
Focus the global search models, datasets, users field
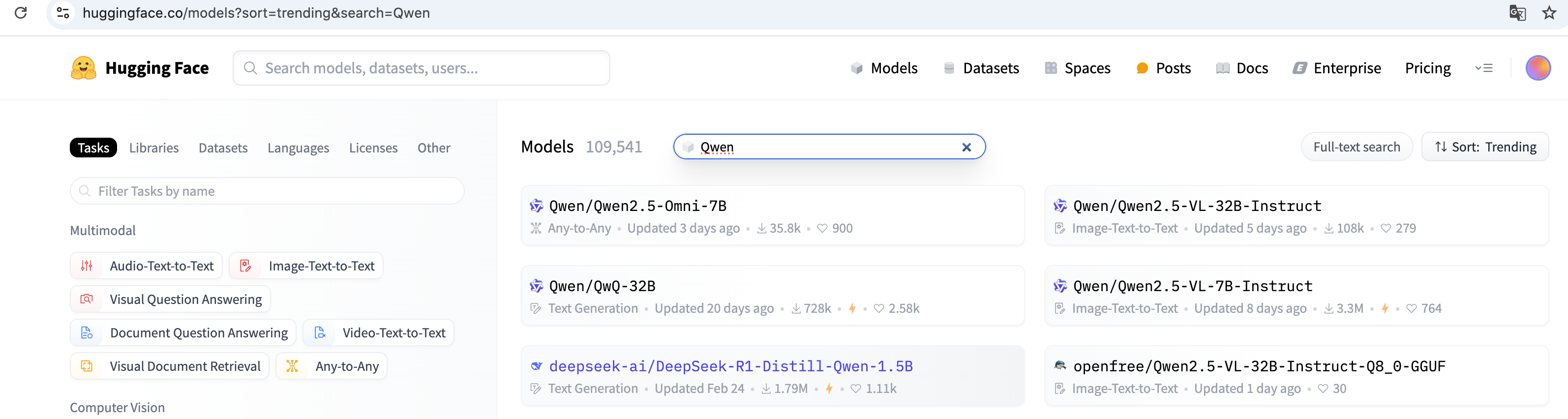pyautogui.click(x=421, y=68)
